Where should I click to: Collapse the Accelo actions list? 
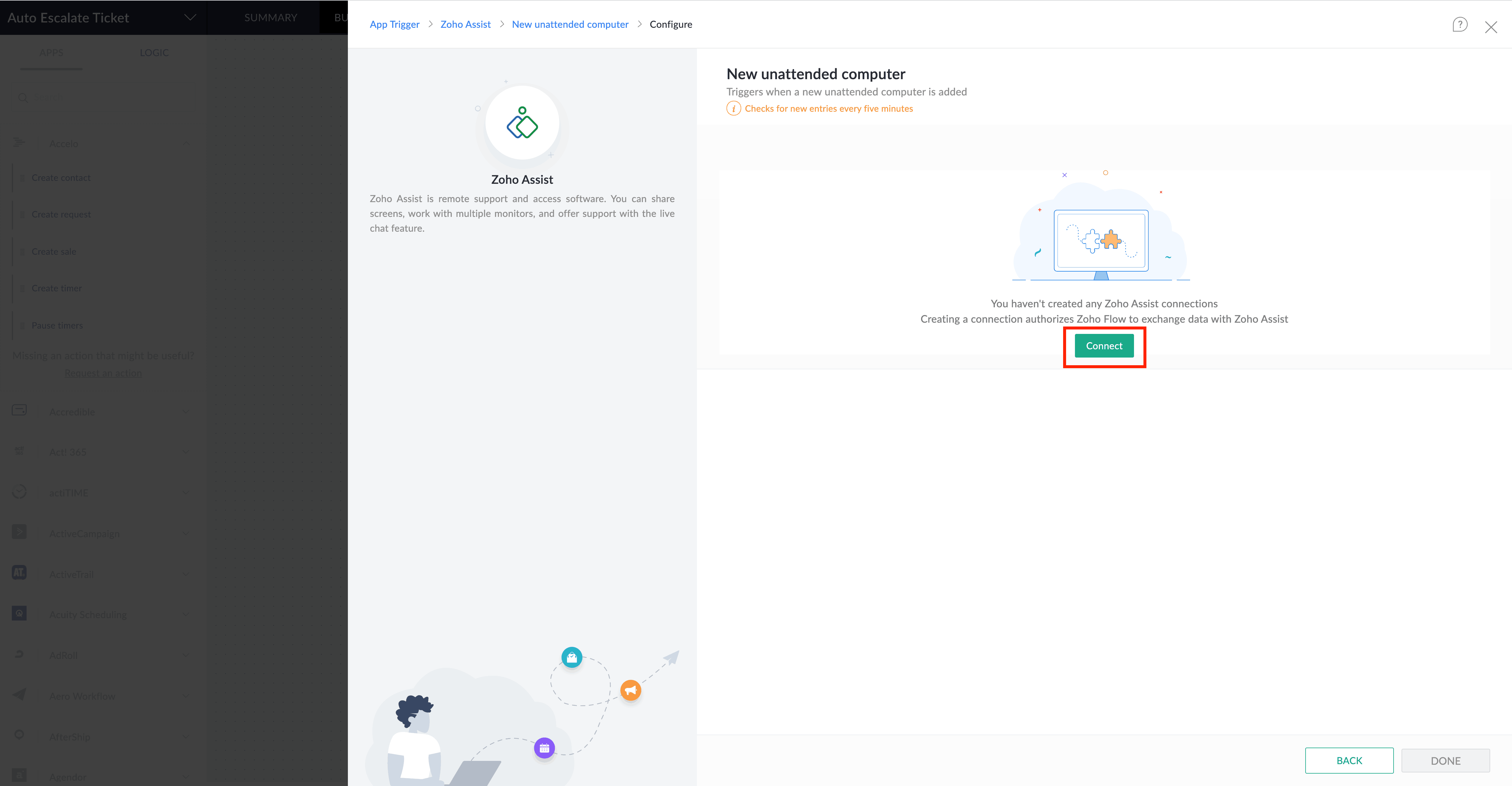[187, 144]
